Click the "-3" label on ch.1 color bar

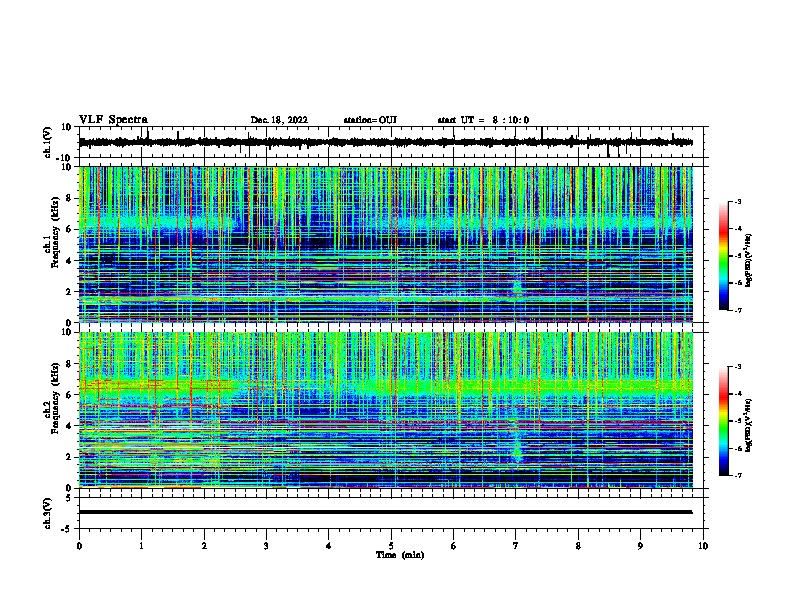point(738,201)
